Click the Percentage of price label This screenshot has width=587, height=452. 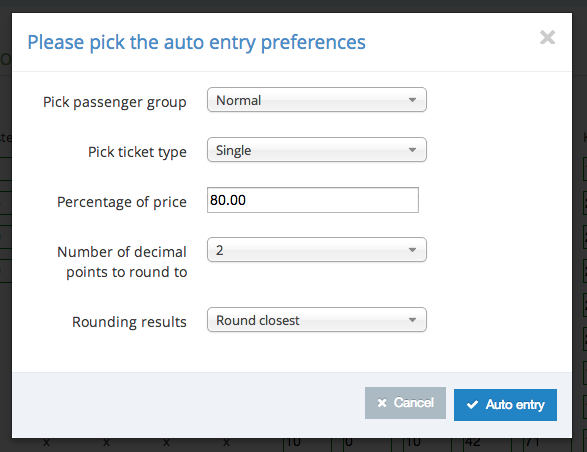coord(122,202)
